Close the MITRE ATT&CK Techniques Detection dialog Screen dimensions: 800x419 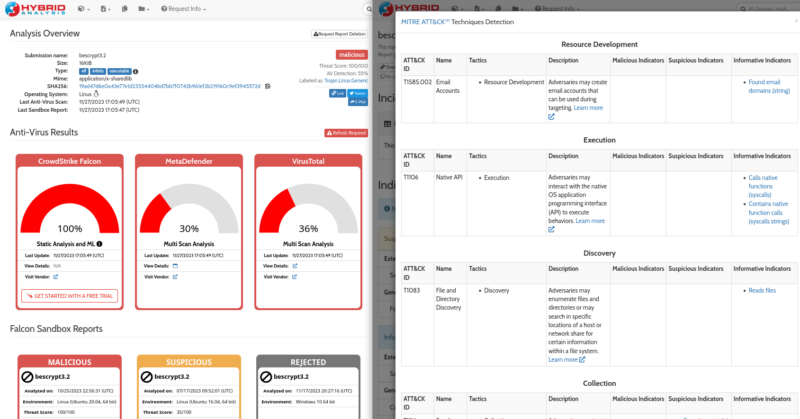(796, 21)
